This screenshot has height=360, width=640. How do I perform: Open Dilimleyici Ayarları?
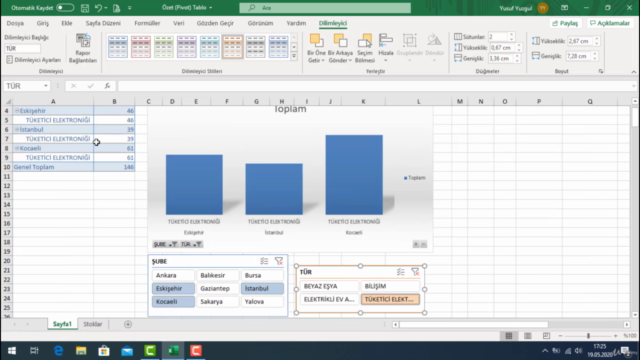coord(33,60)
